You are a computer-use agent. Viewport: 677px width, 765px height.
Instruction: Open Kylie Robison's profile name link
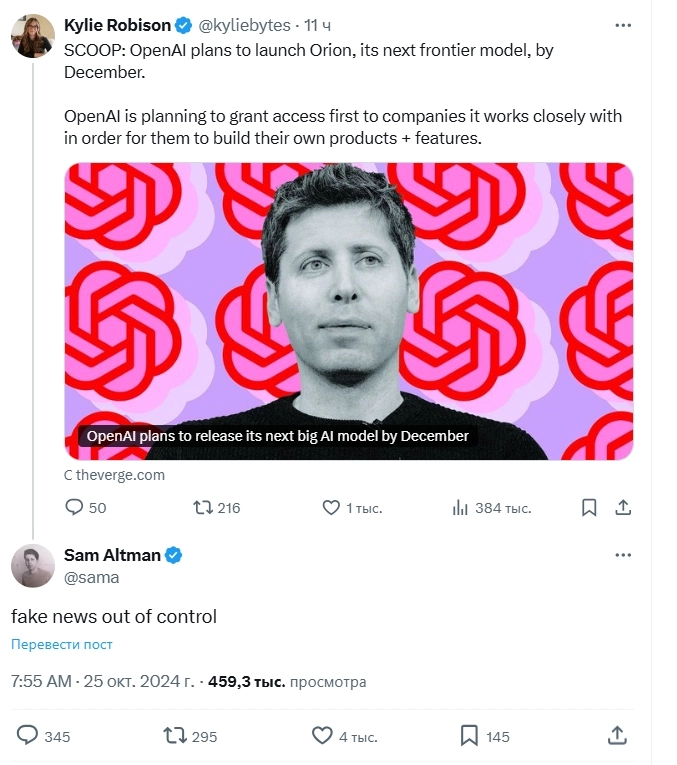click(x=117, y=25)
